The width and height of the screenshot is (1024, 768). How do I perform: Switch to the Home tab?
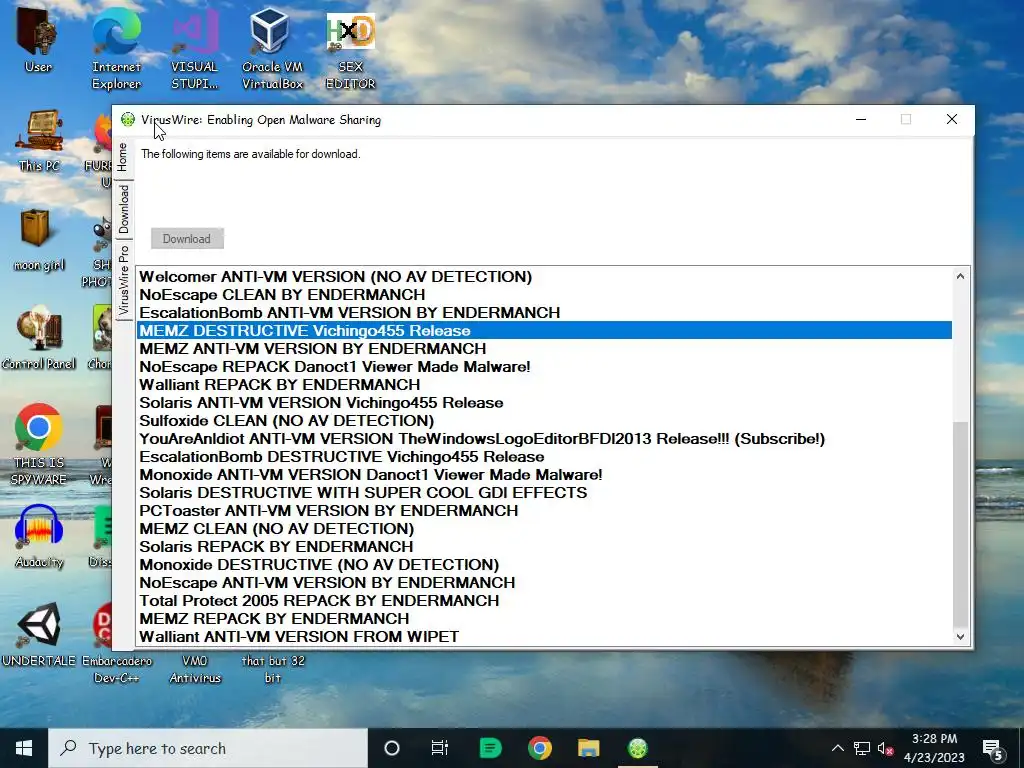123,157
